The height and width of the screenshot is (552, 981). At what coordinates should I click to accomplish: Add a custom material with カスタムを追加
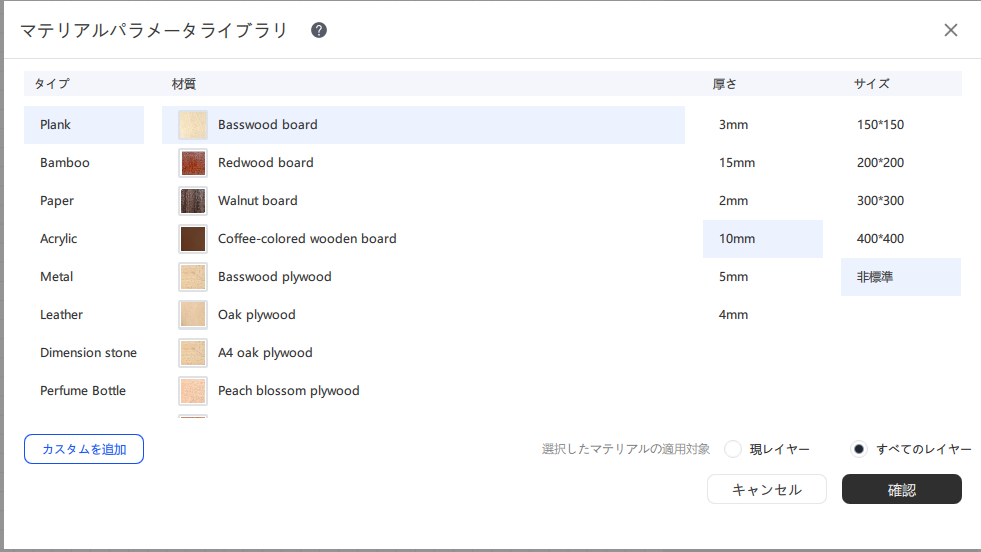[x=84, y=449]
